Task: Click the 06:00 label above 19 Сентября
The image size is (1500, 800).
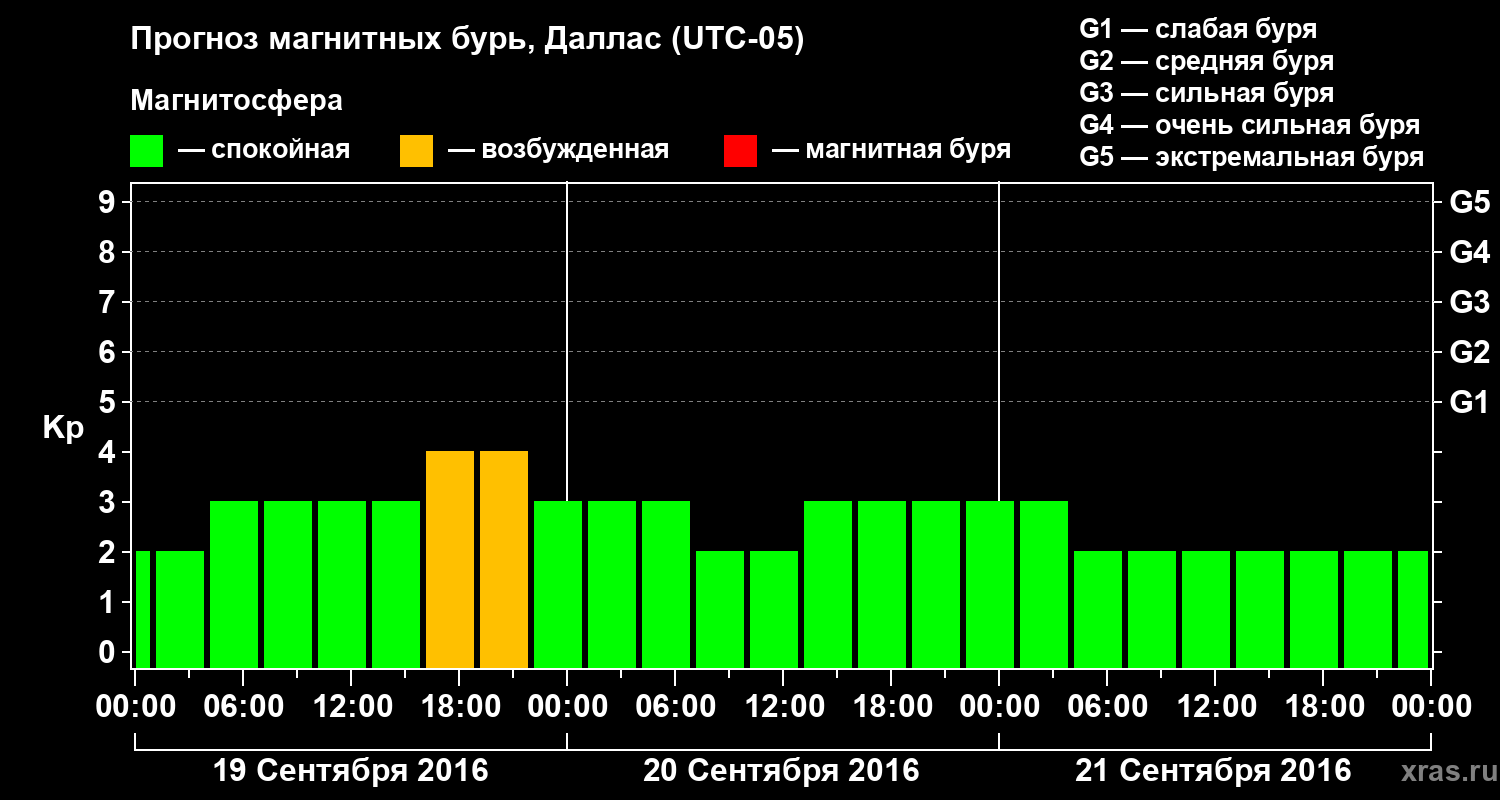Action: click(x=243, y=707)
